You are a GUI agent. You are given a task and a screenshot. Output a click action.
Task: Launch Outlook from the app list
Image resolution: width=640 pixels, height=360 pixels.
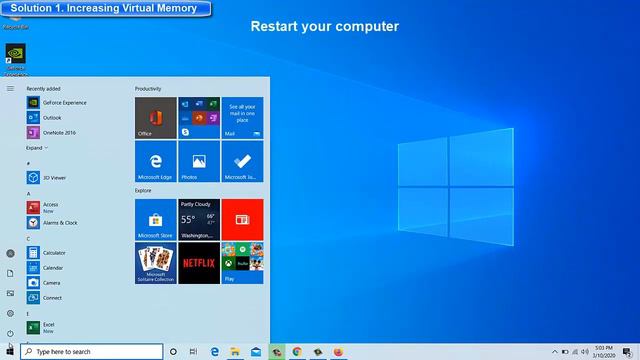pyautogui.click(x=44, y=118)
